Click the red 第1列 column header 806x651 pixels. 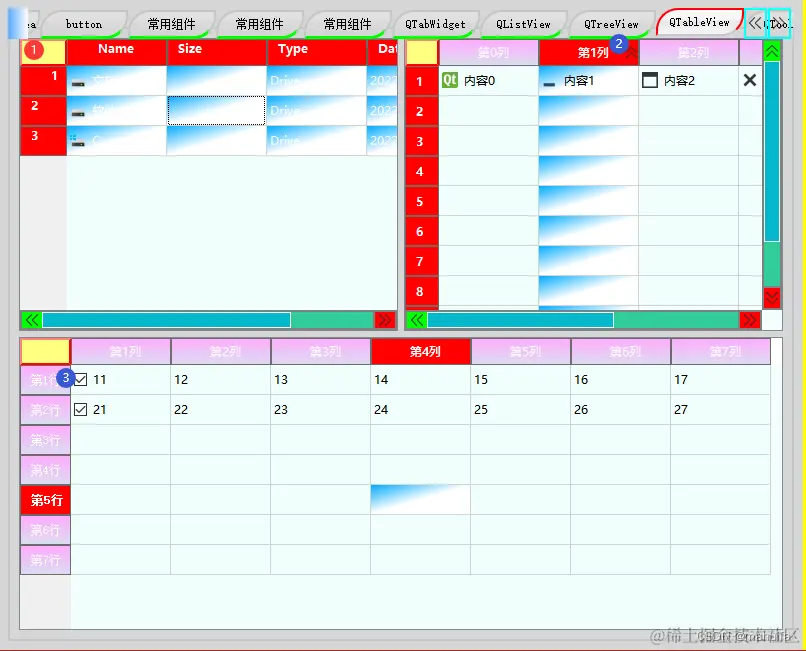pyautogui.click(x=589, y=52)
